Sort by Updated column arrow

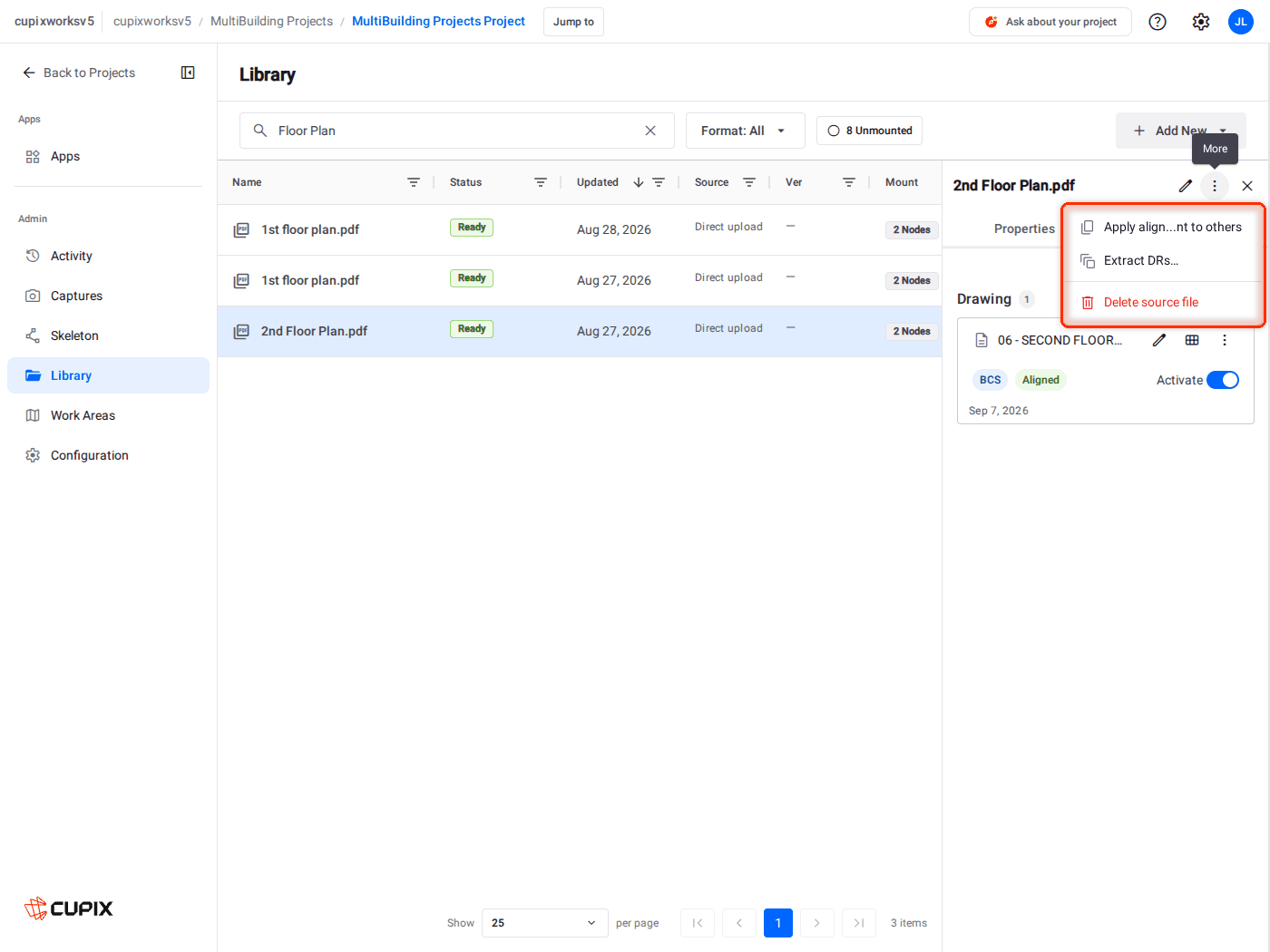[639, 182]
